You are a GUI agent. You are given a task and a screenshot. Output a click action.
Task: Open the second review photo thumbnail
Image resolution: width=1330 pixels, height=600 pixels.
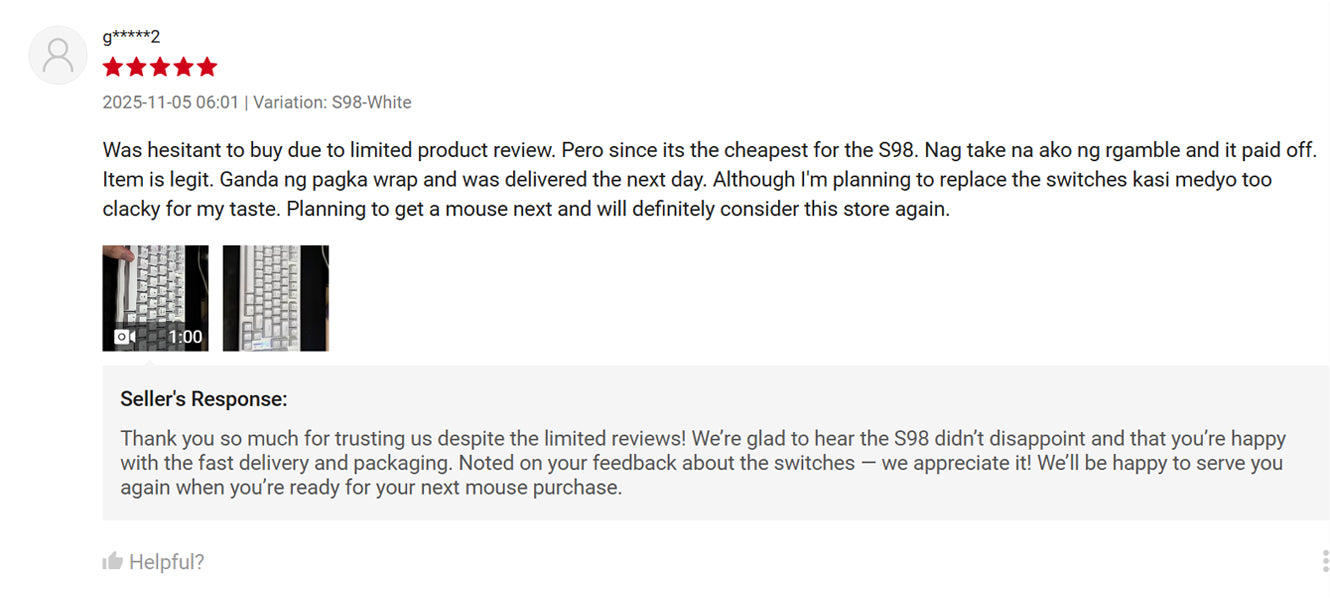[276, 297]
